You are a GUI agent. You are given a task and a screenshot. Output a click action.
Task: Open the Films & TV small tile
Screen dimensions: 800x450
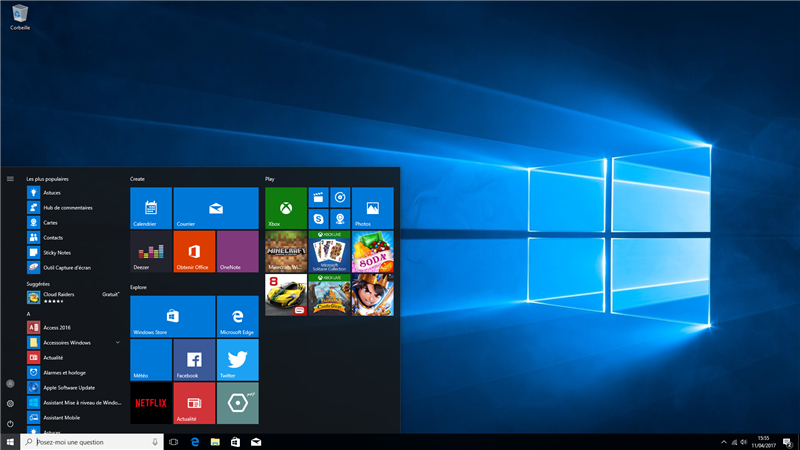click(x=318, y=197)
